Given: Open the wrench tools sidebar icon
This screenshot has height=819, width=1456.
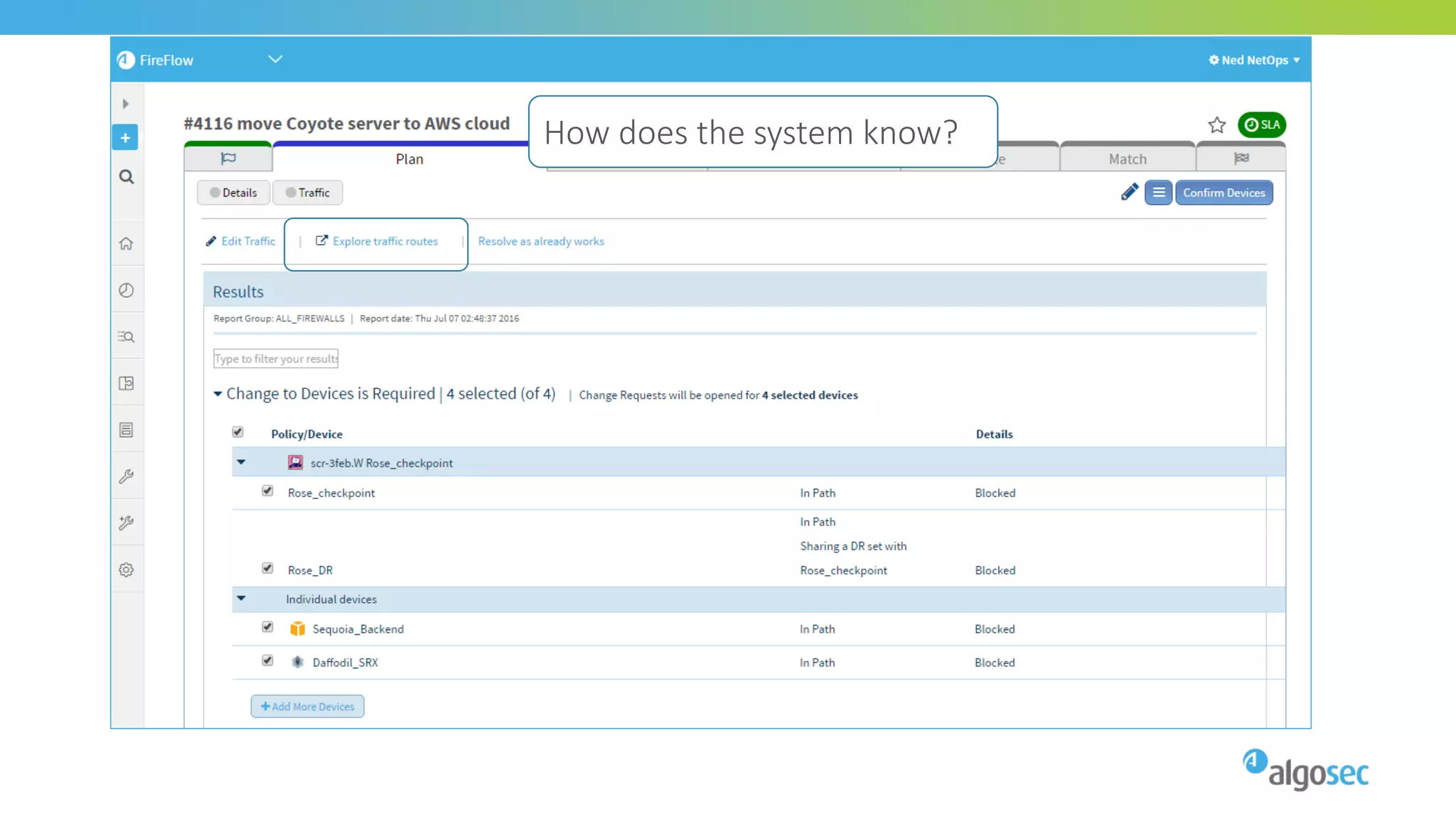Looking at the screenshot, I should (127, 476).
